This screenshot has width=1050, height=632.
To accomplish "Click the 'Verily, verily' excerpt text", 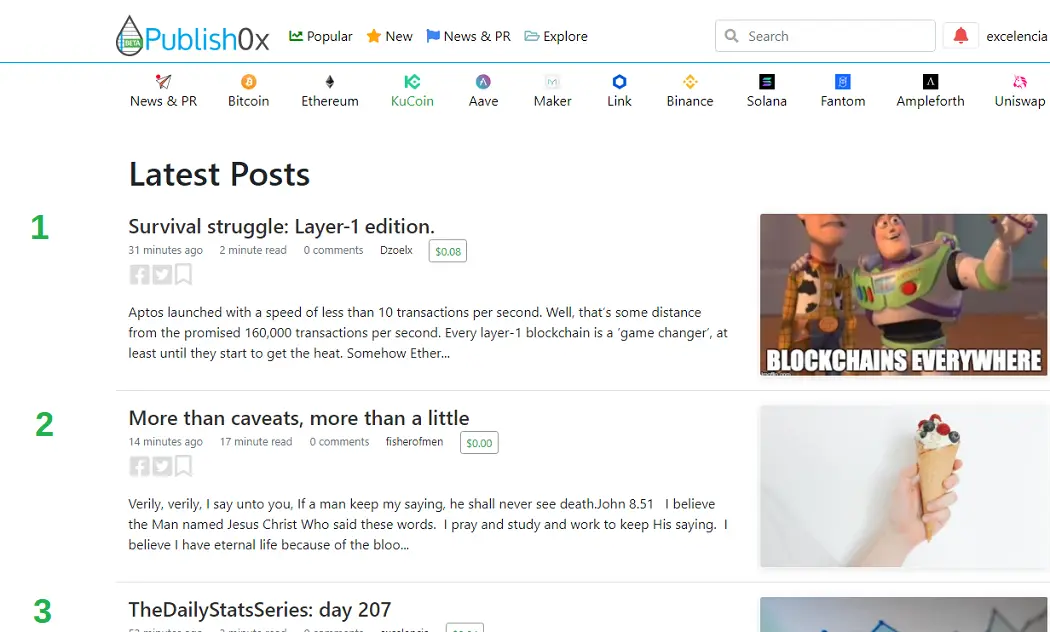I will coord(428,524).
